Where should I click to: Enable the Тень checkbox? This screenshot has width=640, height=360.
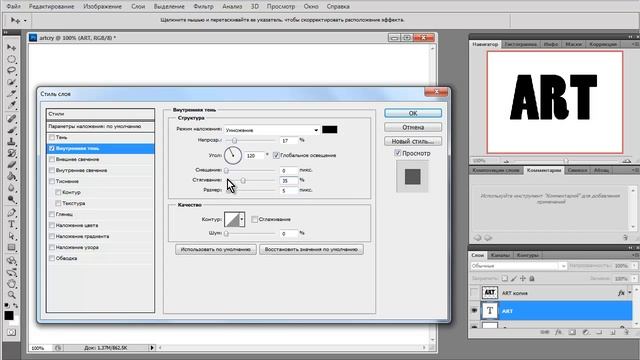[52, 138]
